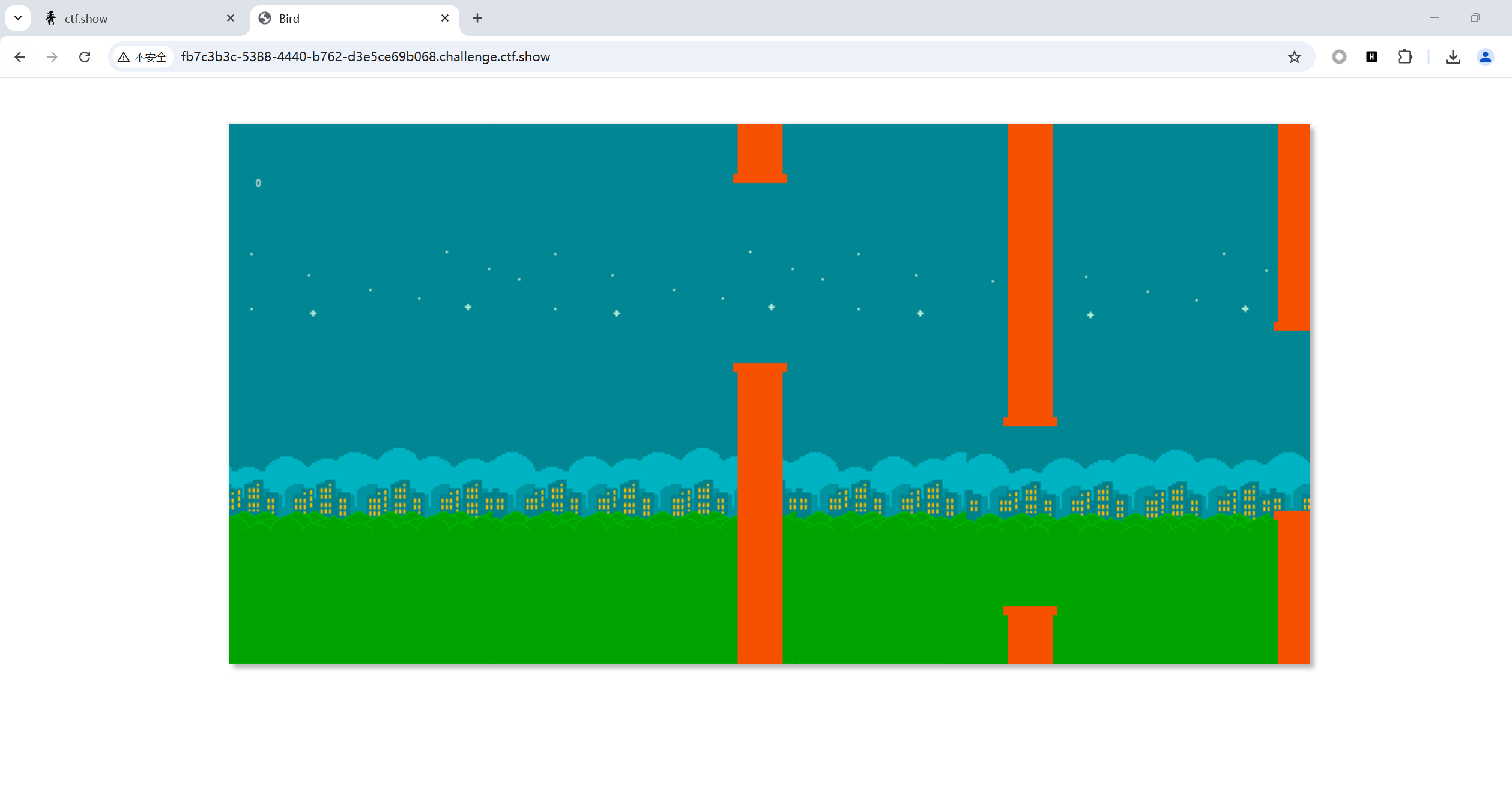Click the first orange bottom pipe
Screen dimensions: 1512x791
[x=760, y=510]
